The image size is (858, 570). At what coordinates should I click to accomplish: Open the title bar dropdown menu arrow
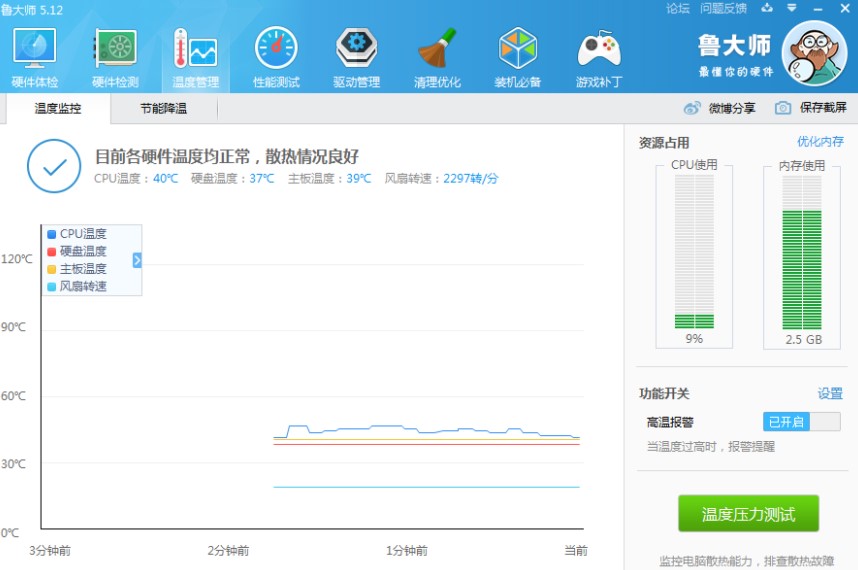point(792,8)
